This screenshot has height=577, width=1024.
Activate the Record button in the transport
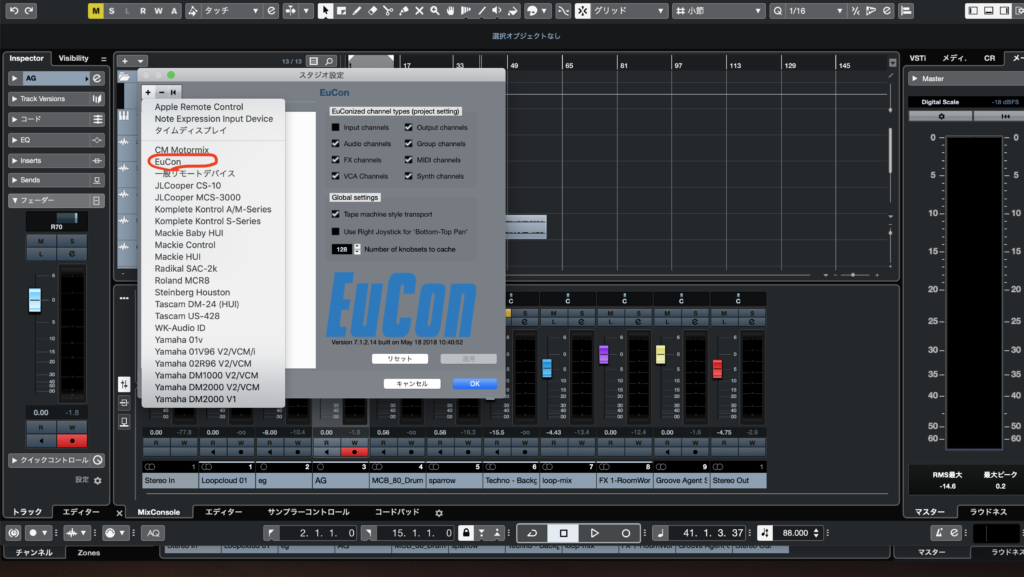(x=626, y=533)
